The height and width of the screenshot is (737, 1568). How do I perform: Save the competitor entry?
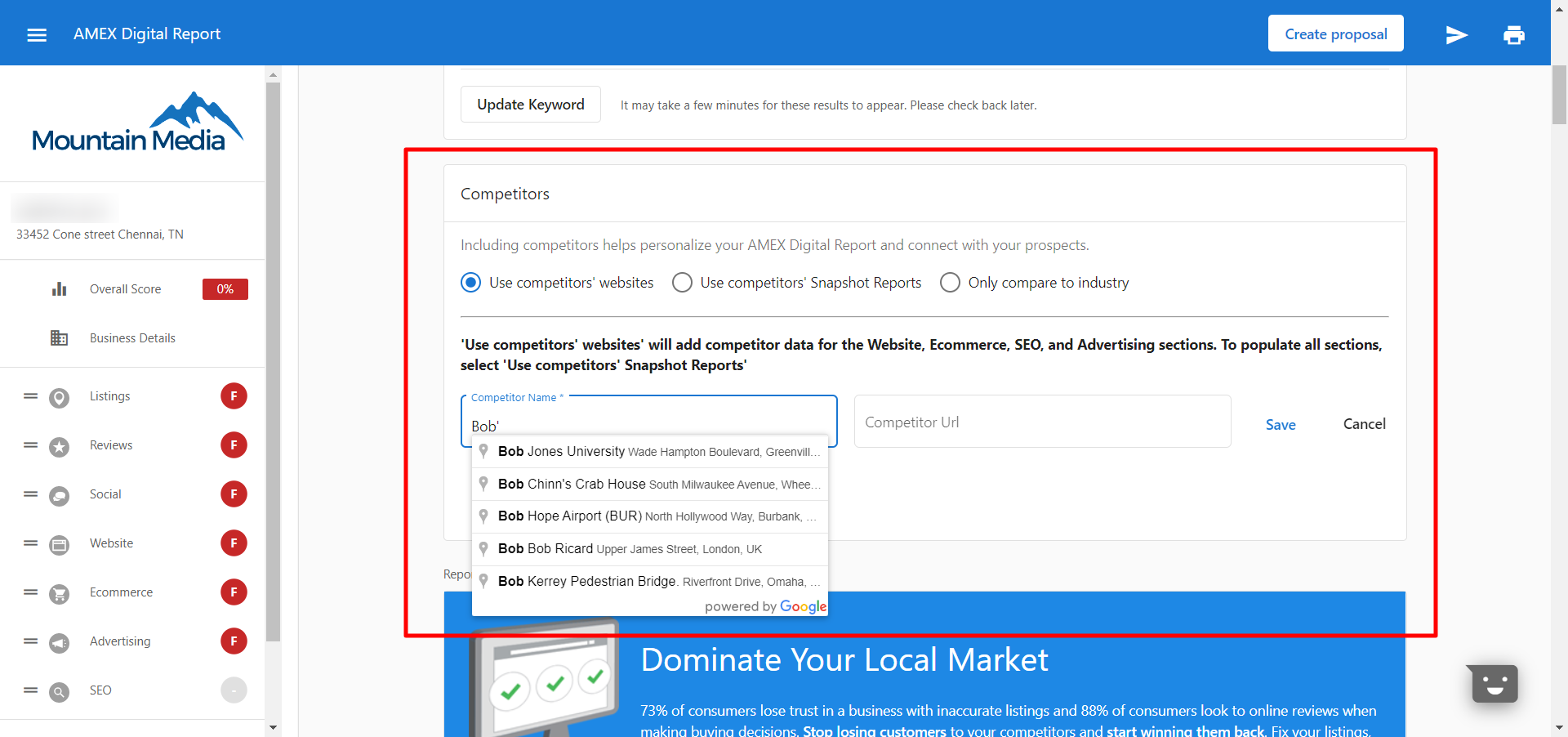1281,425
